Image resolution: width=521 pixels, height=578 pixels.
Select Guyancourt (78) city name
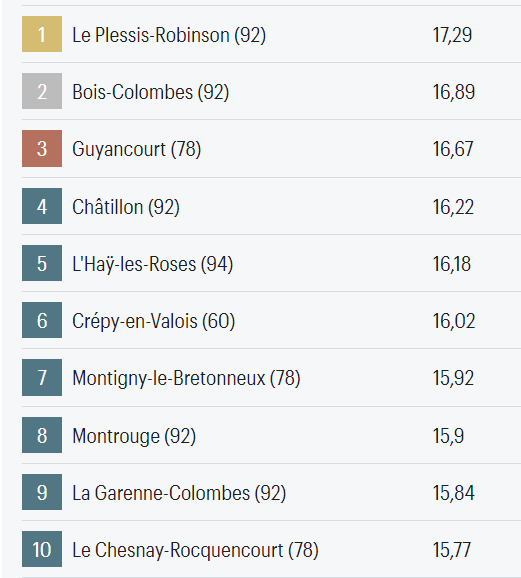(136, 149)
